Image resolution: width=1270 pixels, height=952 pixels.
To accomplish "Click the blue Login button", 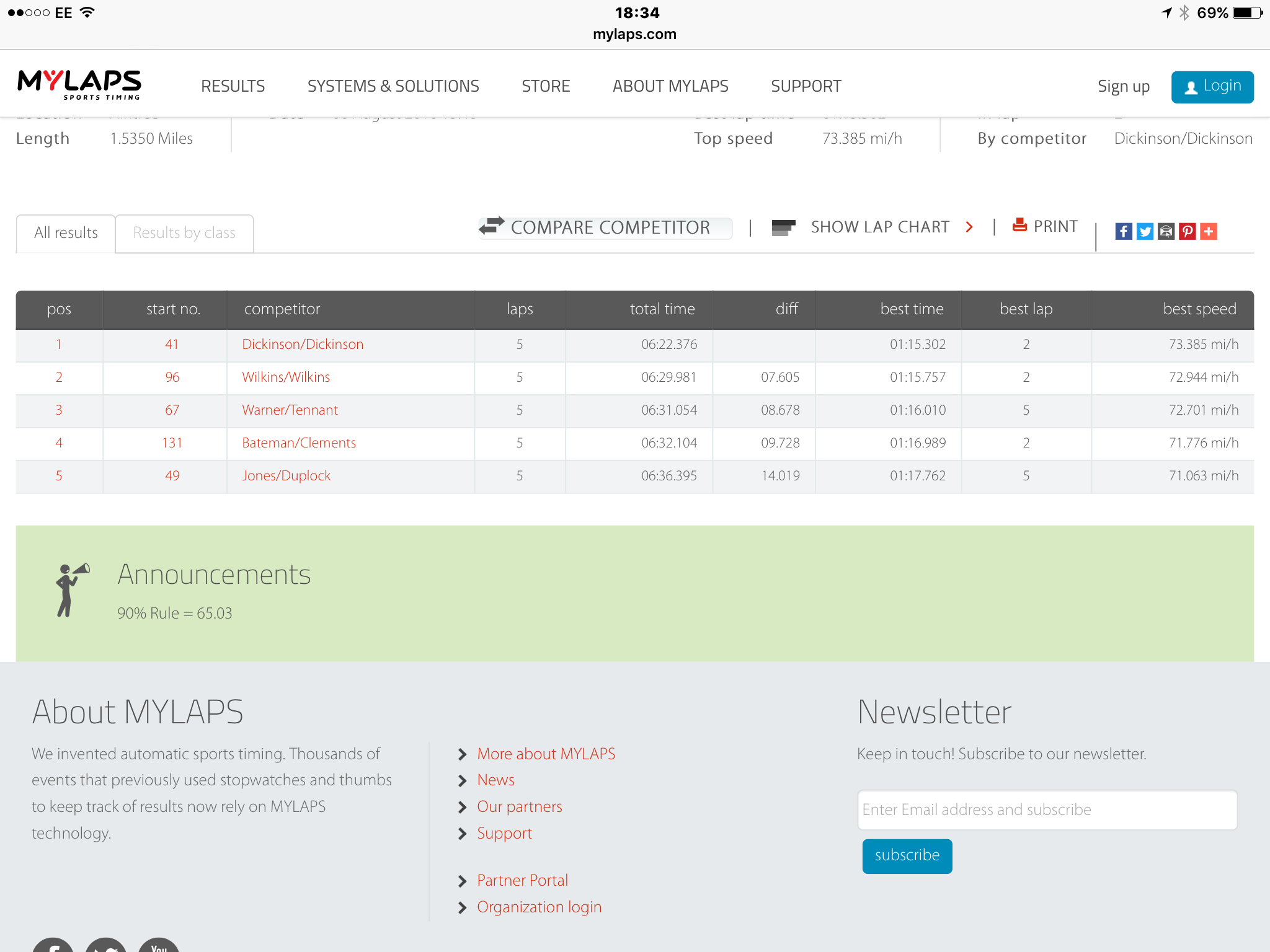I will [1212, 87].
